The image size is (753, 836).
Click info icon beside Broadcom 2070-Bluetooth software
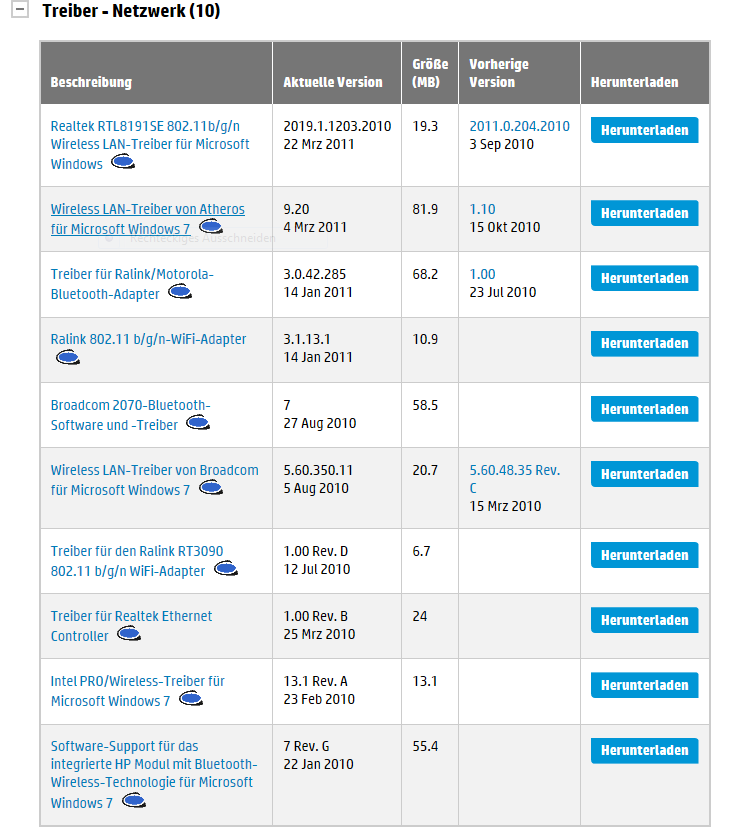198,423
